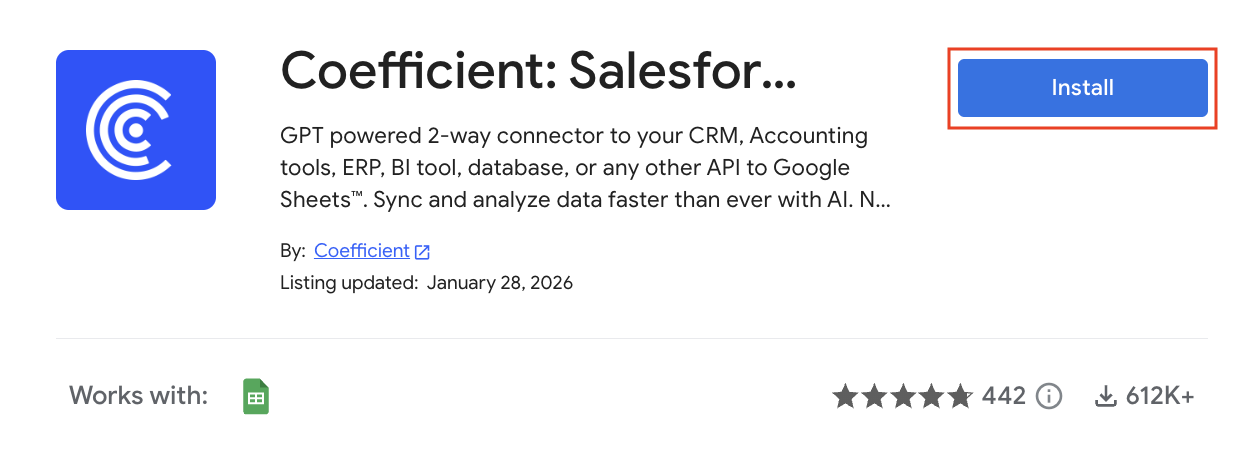Click the fourth rating star
This screenshot has width=1258, height=476.
(x=931, y=397)
